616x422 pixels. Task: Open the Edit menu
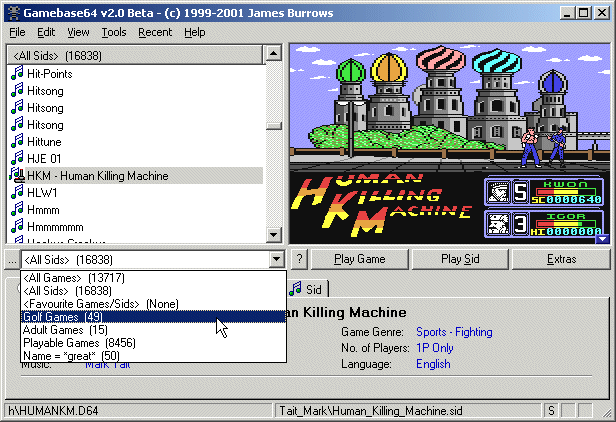[x=46, y=32]
